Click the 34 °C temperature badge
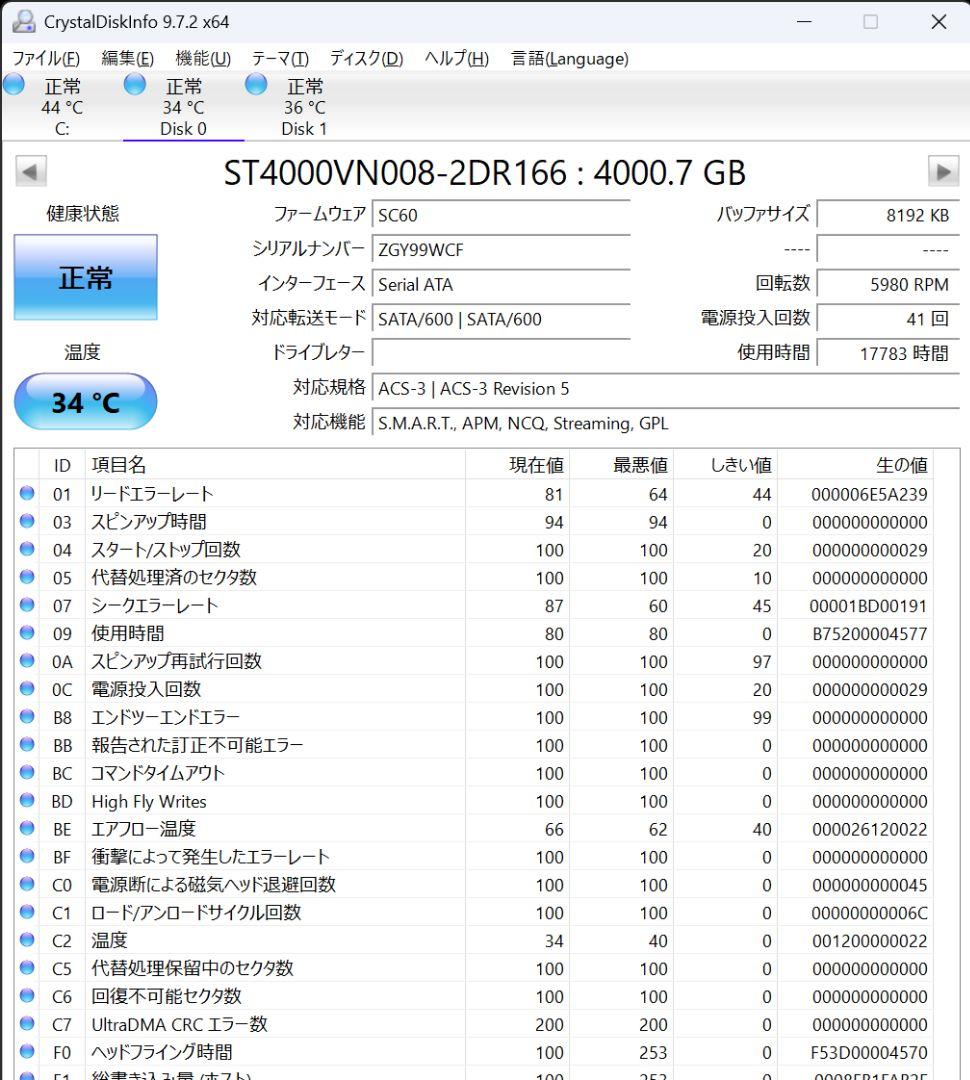This screenshot has height=1080, width=970. tap(85, 401)
